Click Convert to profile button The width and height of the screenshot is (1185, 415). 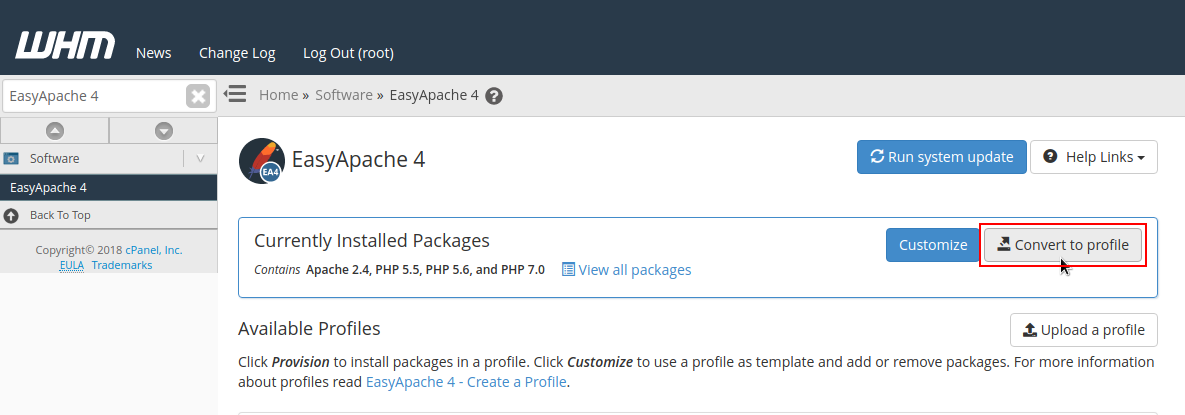(1063, 245)
